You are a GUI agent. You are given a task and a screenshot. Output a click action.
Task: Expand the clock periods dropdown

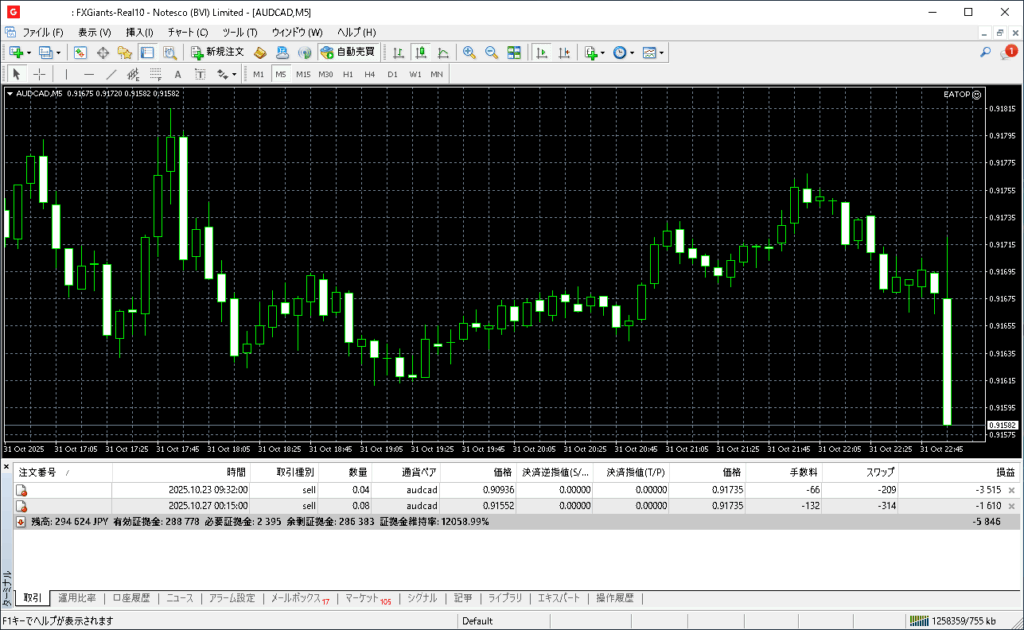632,52
